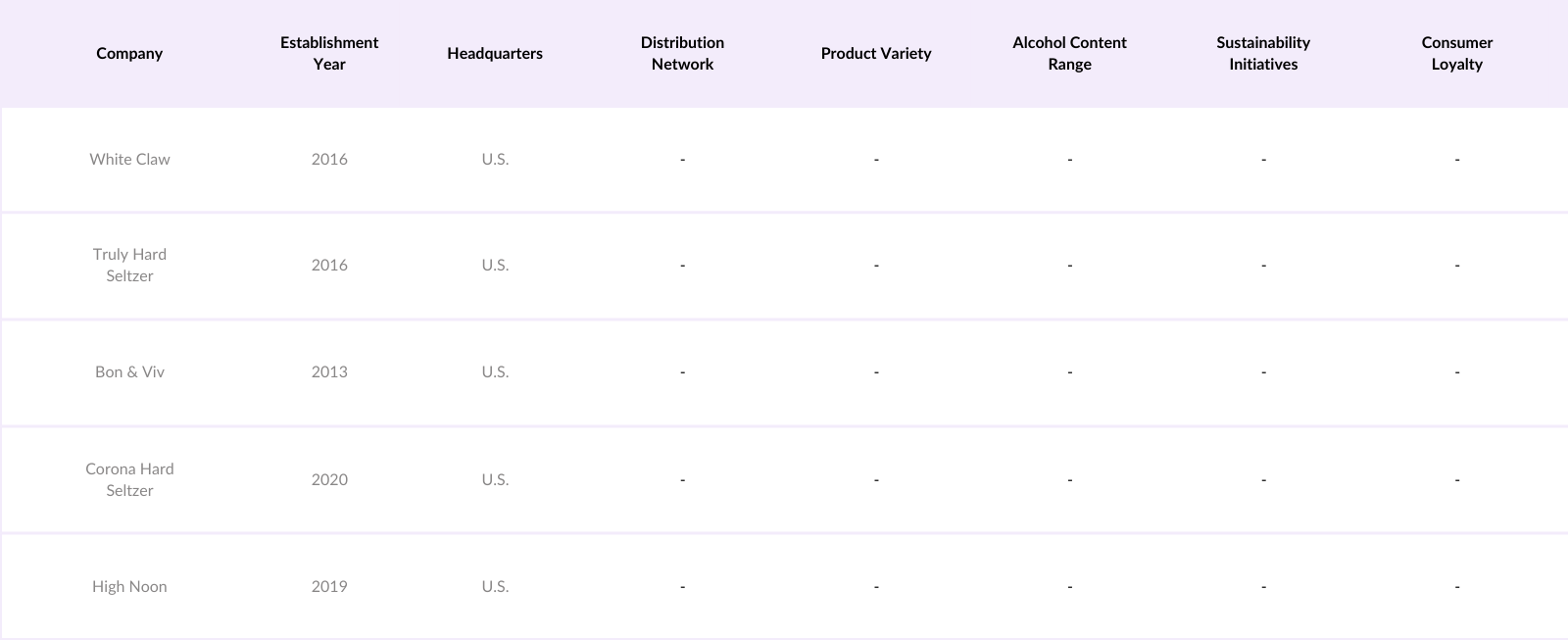
Task: Click Corona Hard Seltzer's 2020 year cell
Action: [329, 479]
